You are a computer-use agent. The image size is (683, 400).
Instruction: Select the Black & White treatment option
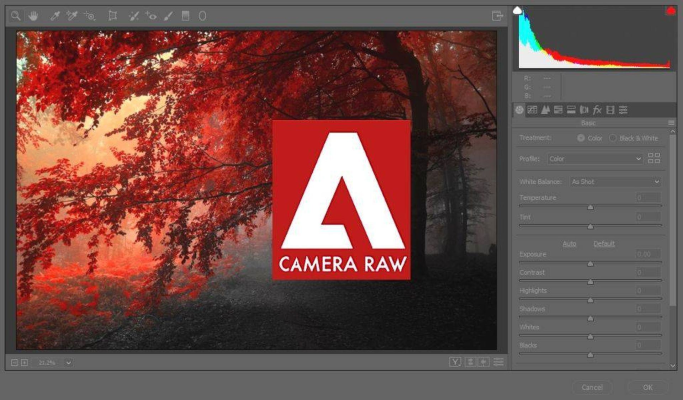(x=613, y=137)
